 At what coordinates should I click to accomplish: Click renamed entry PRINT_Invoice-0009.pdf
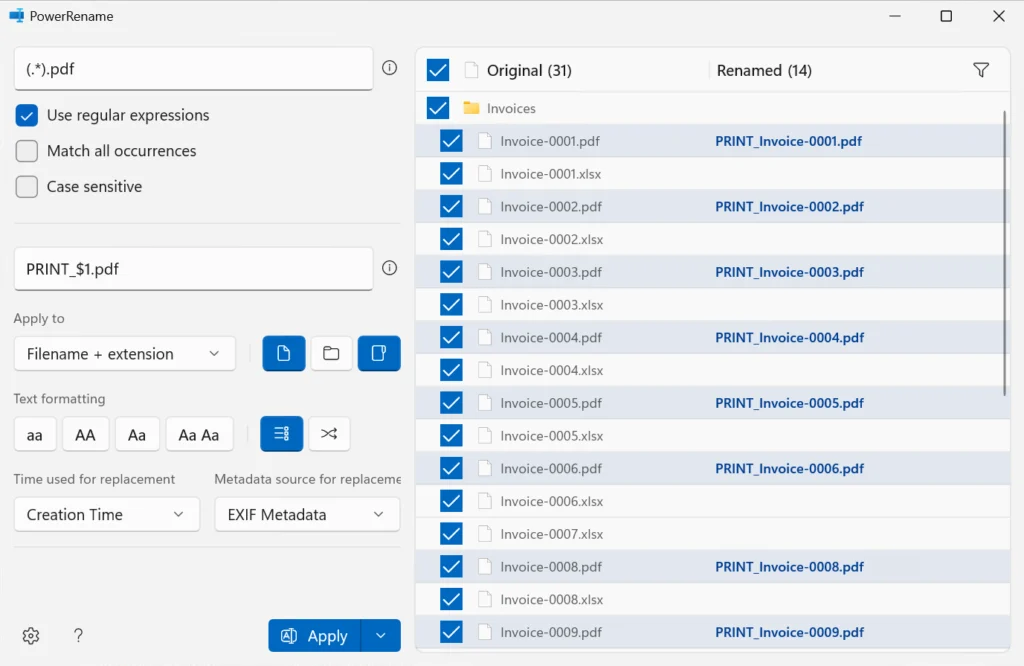tap(790, 632)
